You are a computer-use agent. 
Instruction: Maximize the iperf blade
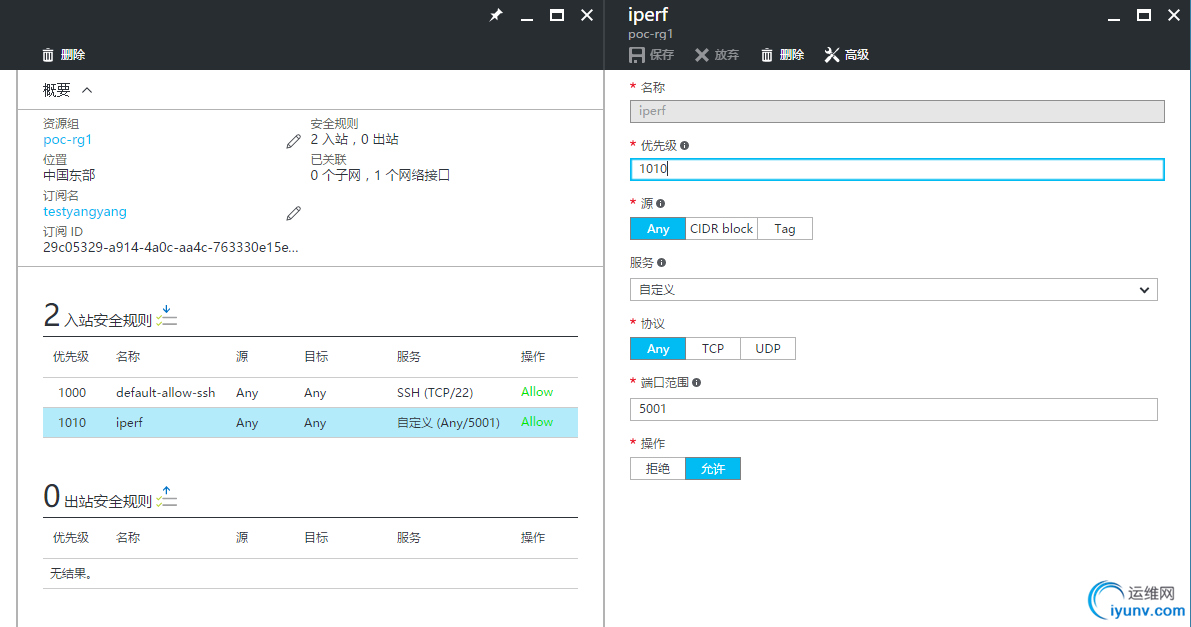click(1143, 15)
